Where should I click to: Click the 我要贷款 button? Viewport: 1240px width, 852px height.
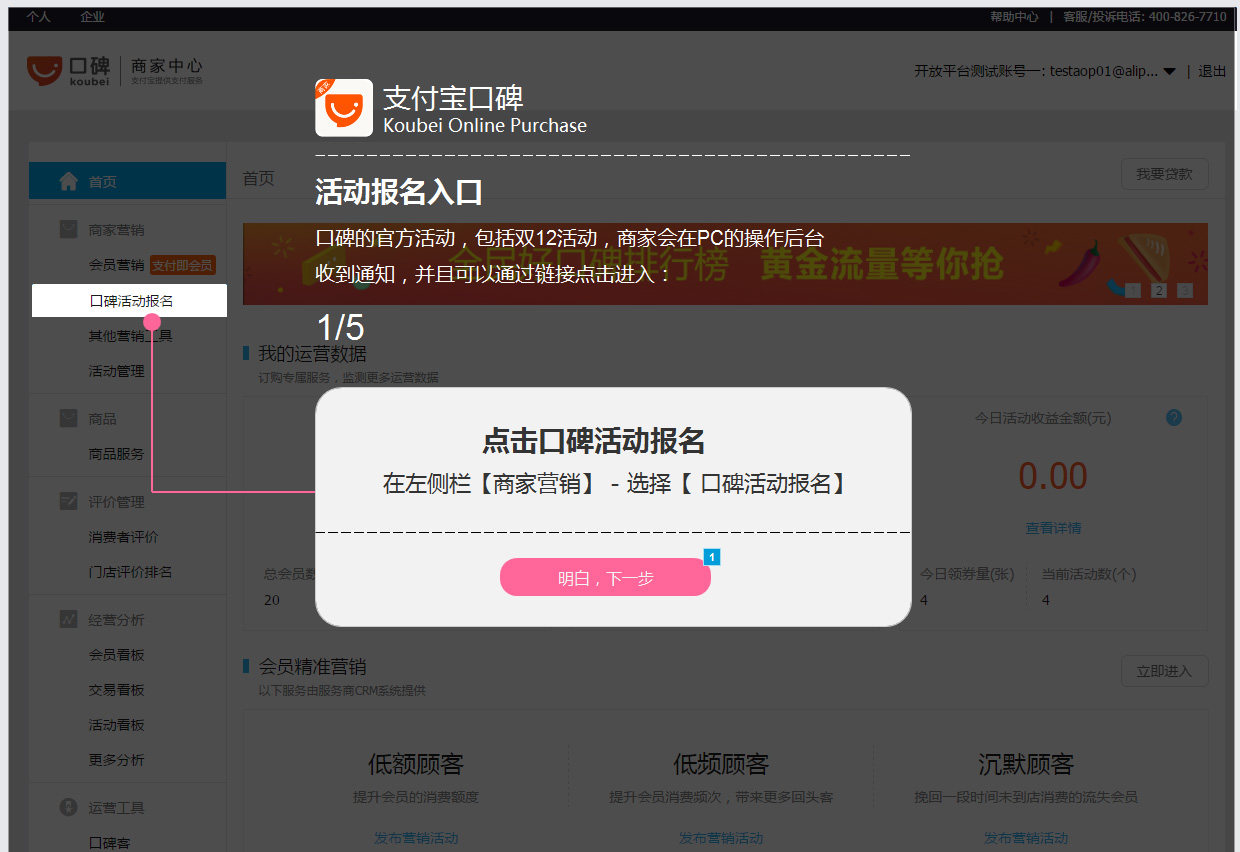[x=1164, y=174]
